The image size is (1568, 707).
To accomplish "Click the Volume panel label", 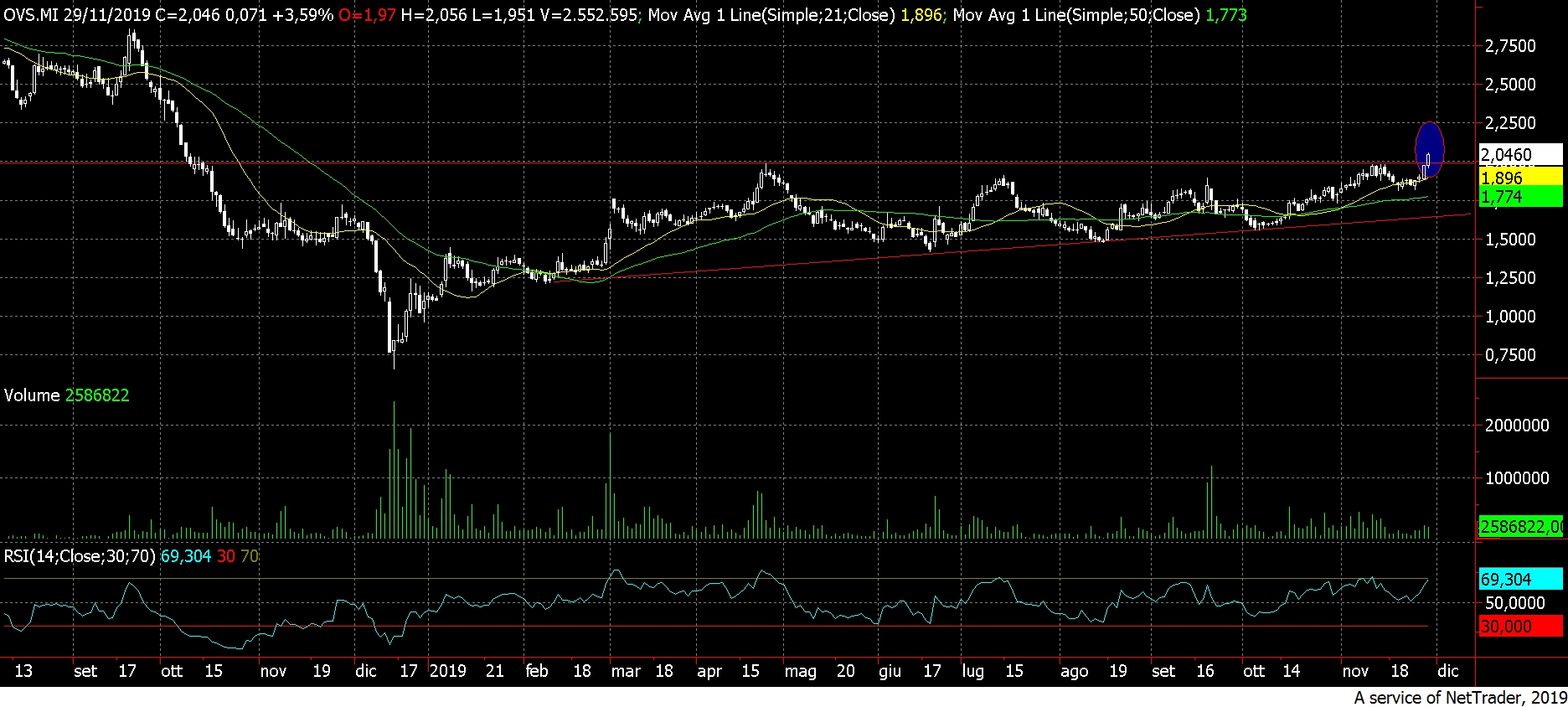I will tap(32, 395).
